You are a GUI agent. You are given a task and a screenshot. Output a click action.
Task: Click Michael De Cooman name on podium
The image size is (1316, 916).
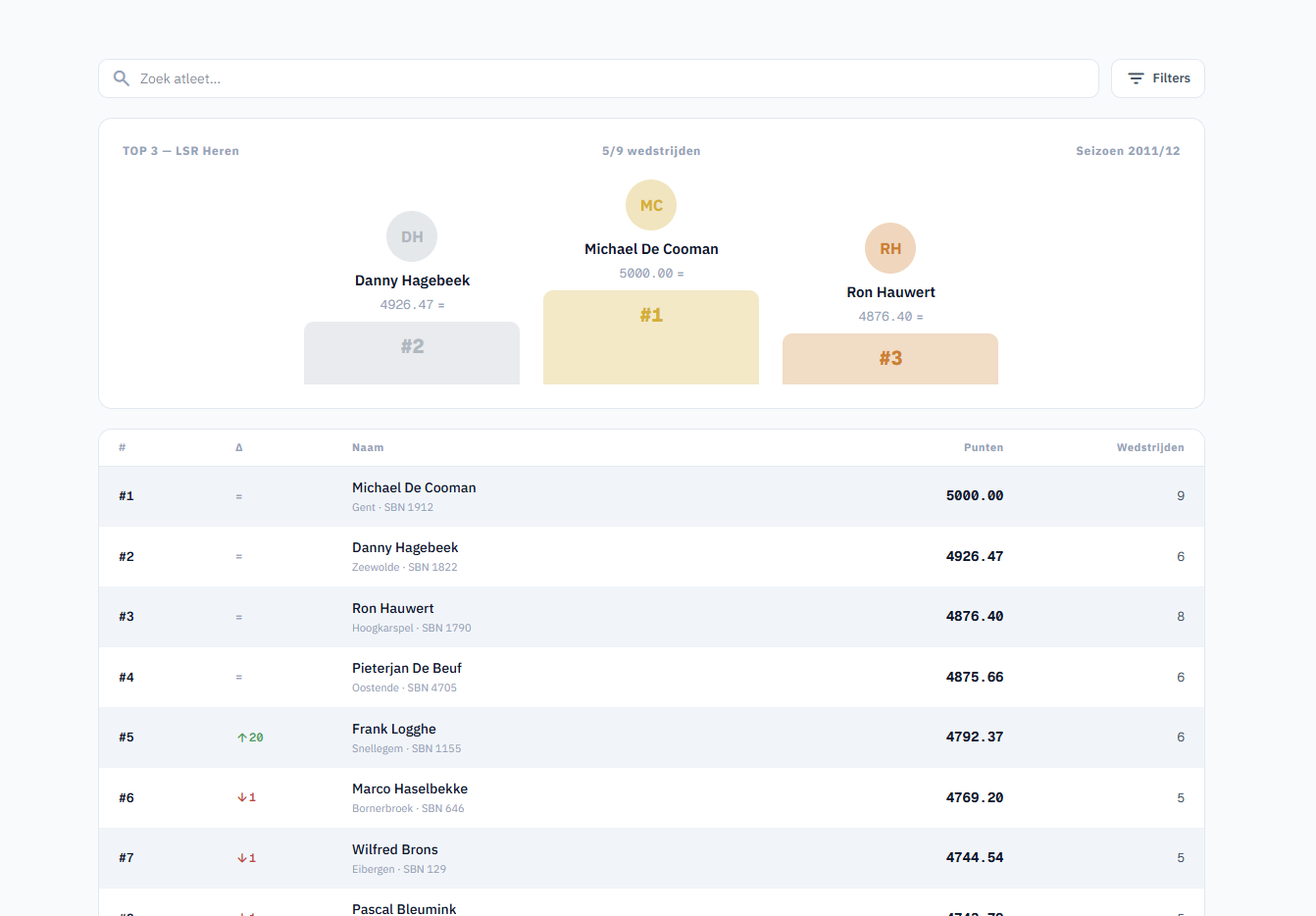(651, 249)
